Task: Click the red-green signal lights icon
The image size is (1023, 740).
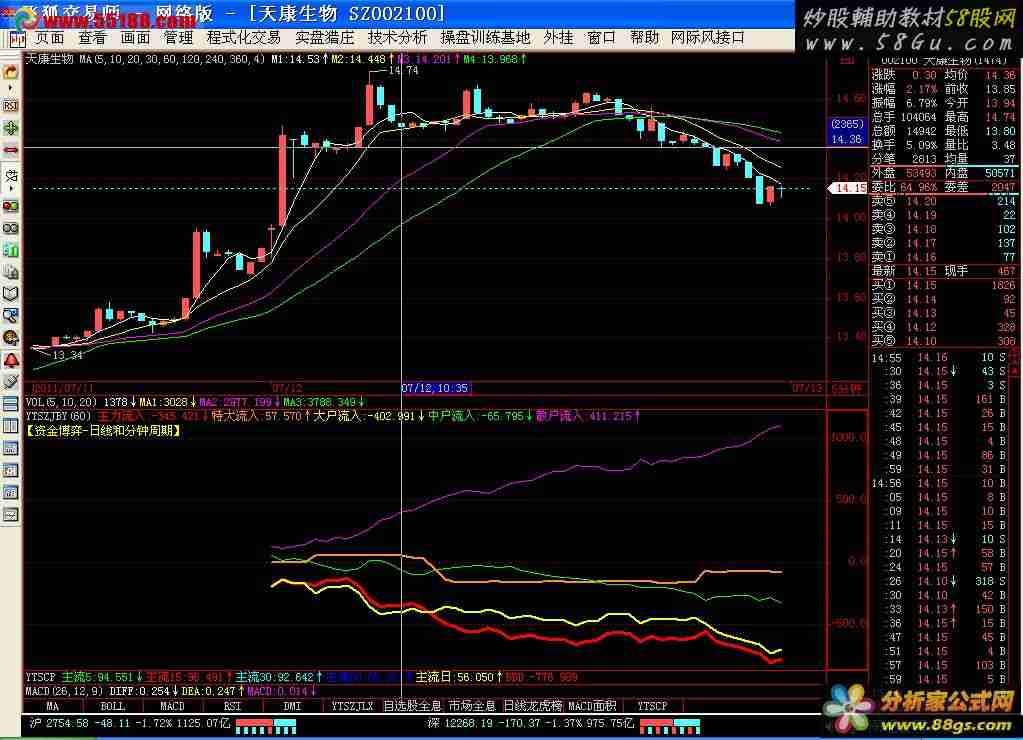Action: 11,206
